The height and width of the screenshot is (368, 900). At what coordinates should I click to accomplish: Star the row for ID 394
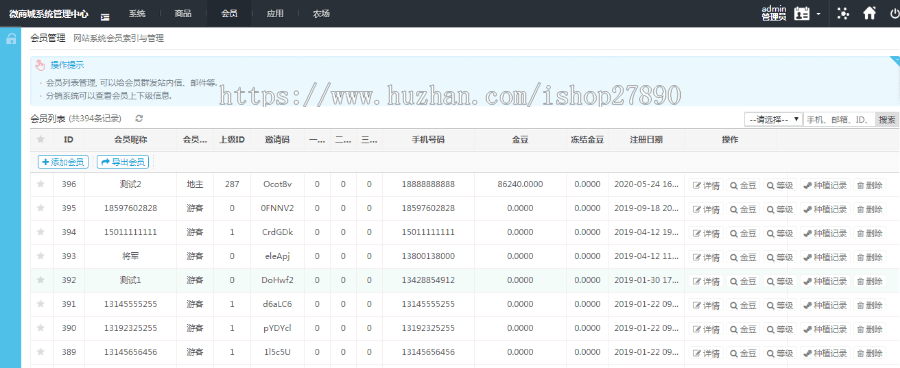[40, 232]
